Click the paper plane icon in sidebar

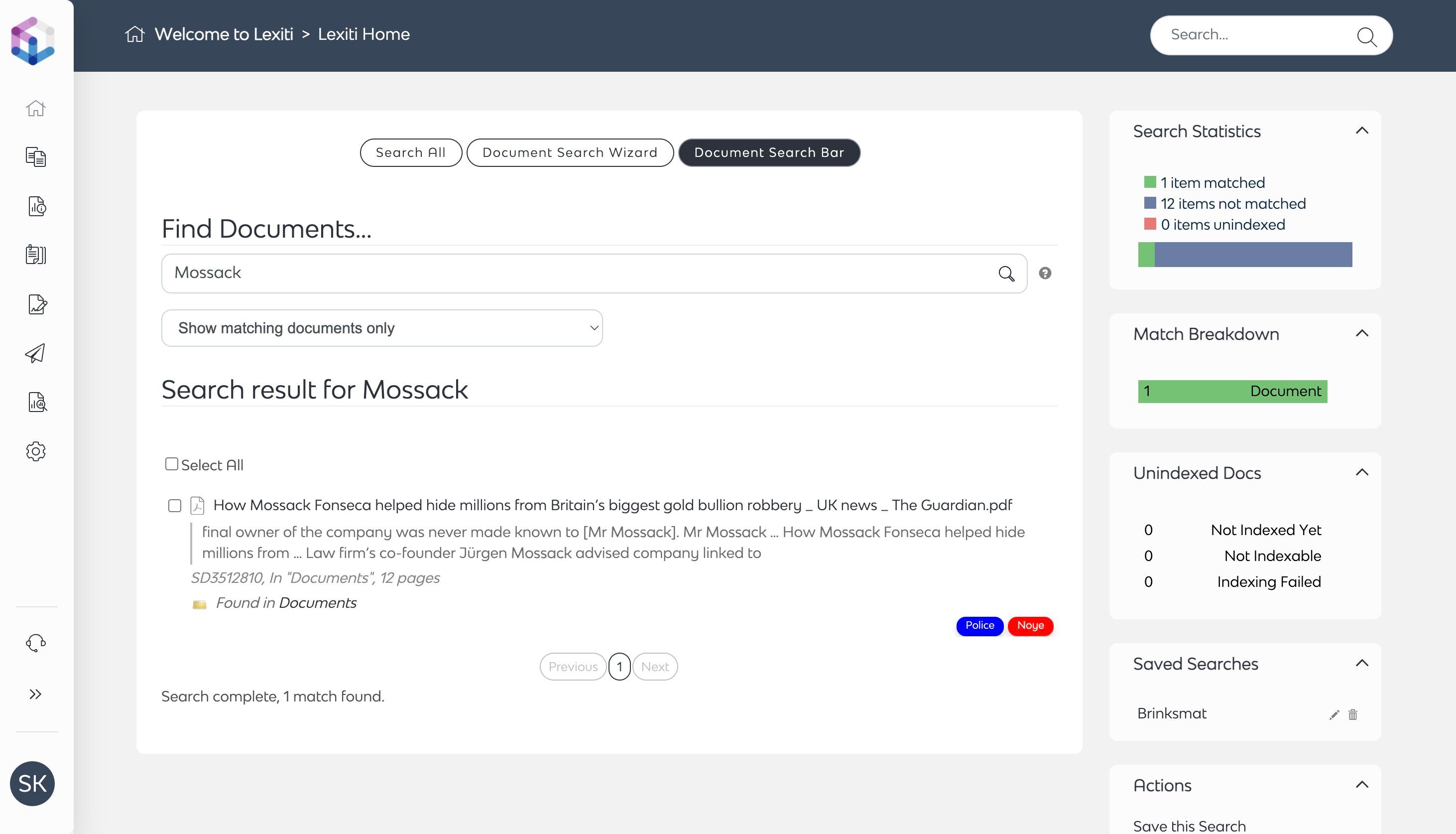[x=35, y=353]
